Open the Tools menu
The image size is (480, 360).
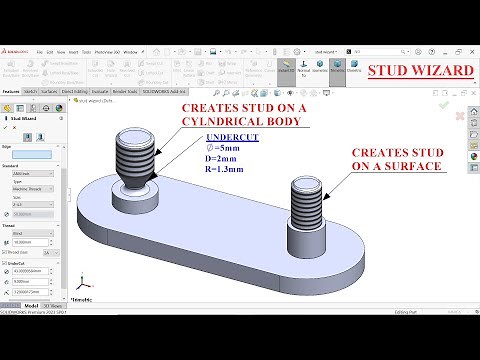tap(86, 52)
